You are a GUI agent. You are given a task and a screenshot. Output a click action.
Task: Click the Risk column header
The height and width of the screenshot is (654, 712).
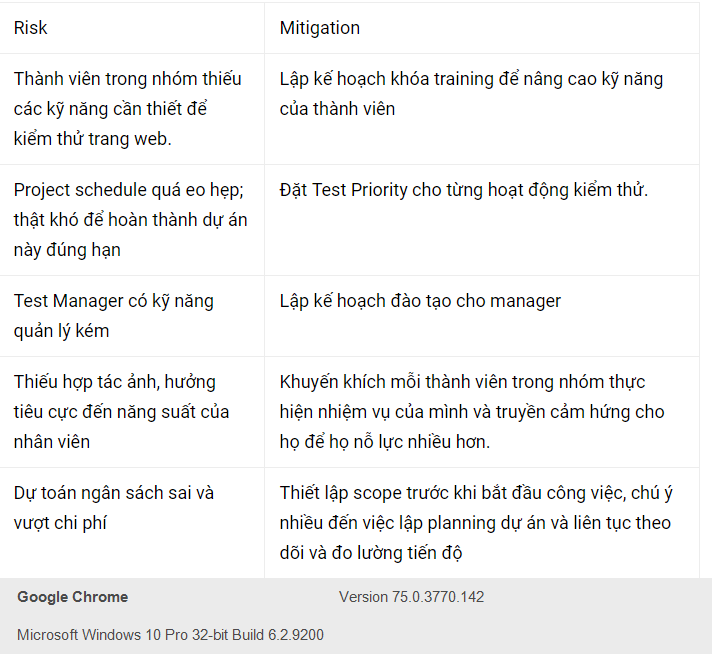pos(30,28)
